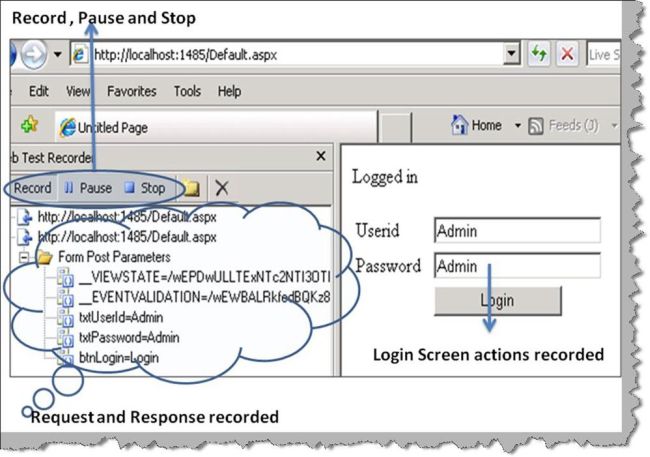The height and width of the screenshot is (457, 650).
Task: Collapse the Form Post Parameters node
Action: (24, 258)
